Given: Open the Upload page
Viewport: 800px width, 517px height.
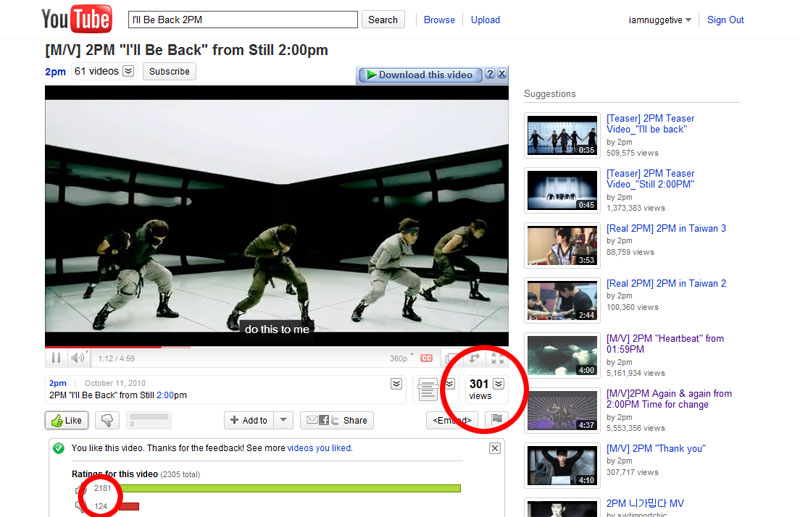Looking at the screenshot, I should click(x=485, y=20).
